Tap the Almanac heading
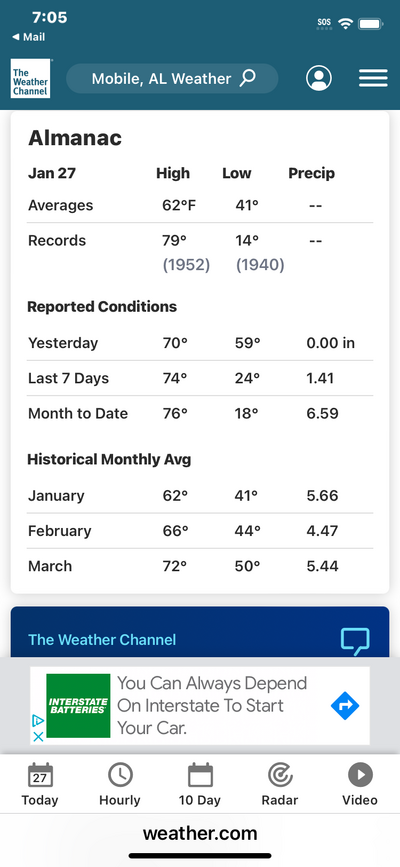Viewport: 400px width, 867px height. (x=75, y=138)
